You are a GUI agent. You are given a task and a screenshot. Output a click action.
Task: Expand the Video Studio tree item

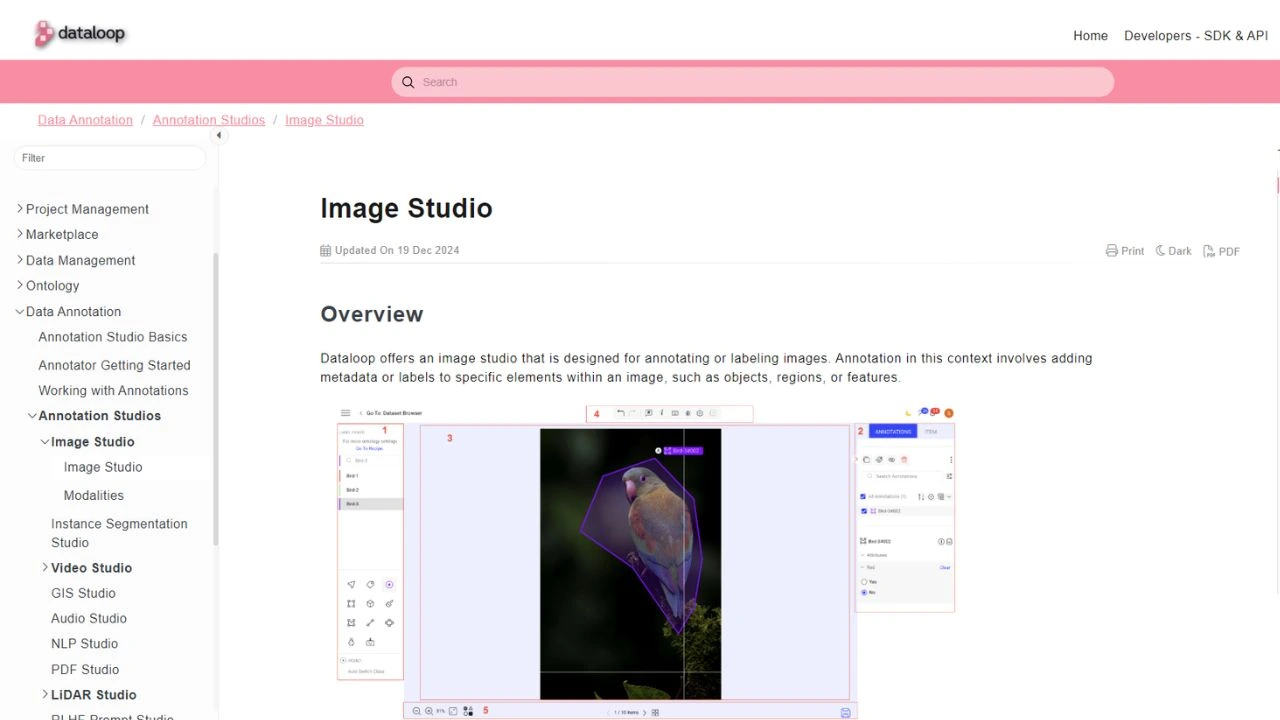point(45,568)
